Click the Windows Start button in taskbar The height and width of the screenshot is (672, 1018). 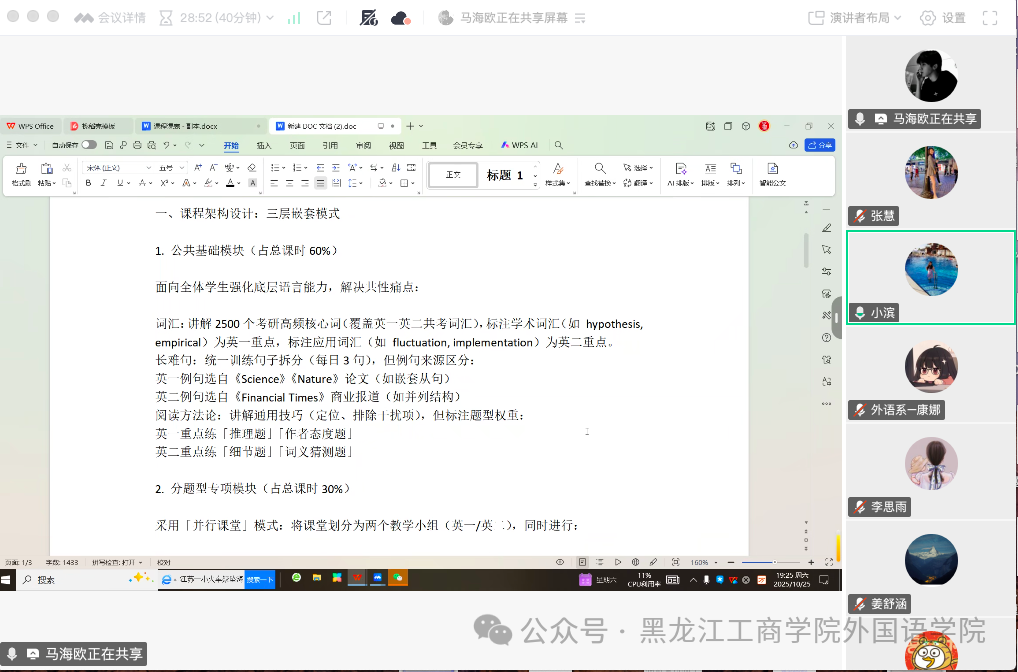pos(9,579)
